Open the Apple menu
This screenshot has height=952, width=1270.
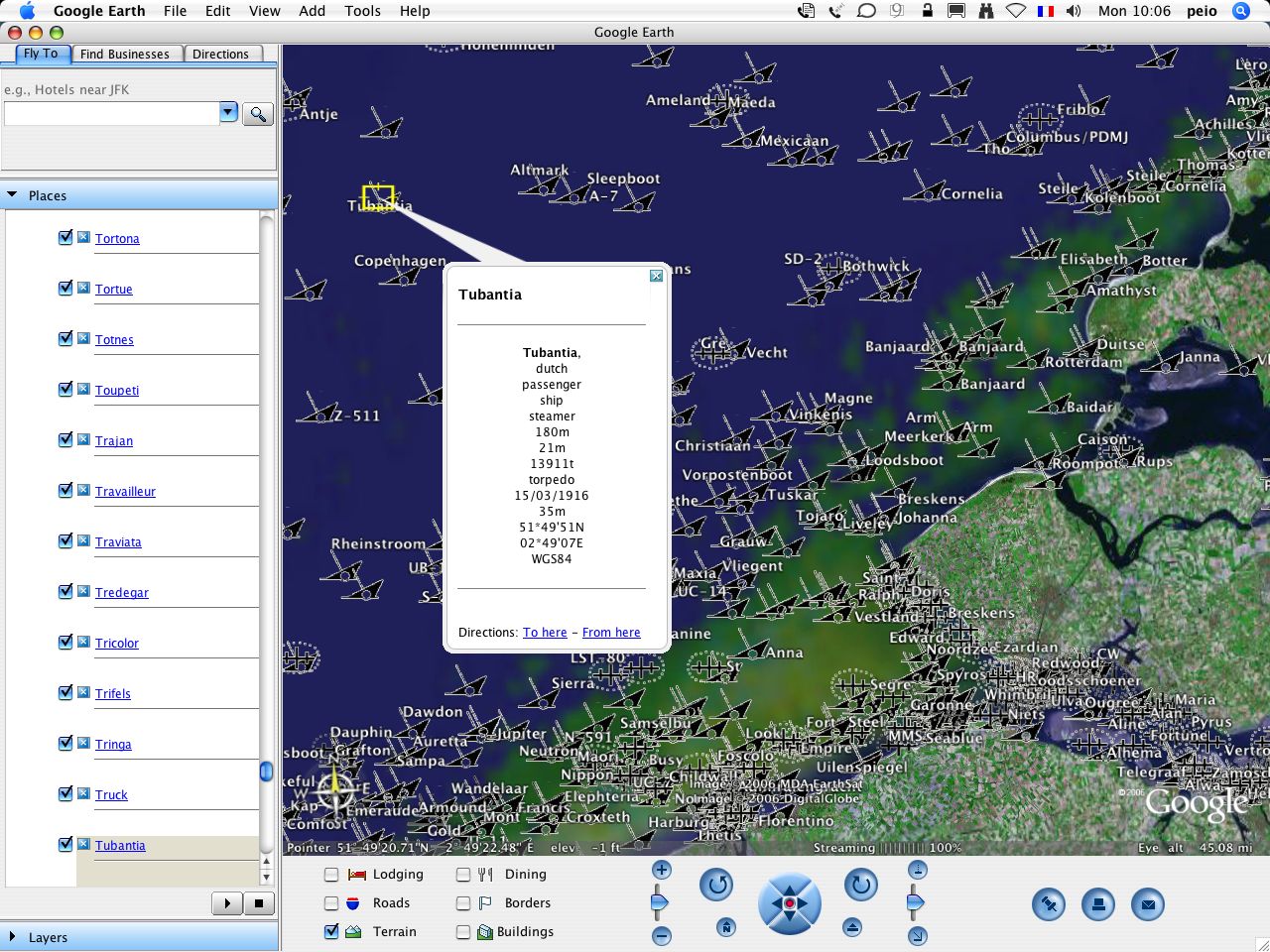(x=27, y=11)
